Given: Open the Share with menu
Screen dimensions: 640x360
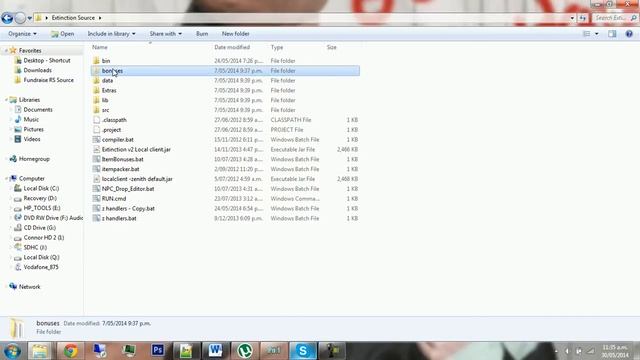Looking at the screenshot, I should pyautogui.click(x=166, y=34).
